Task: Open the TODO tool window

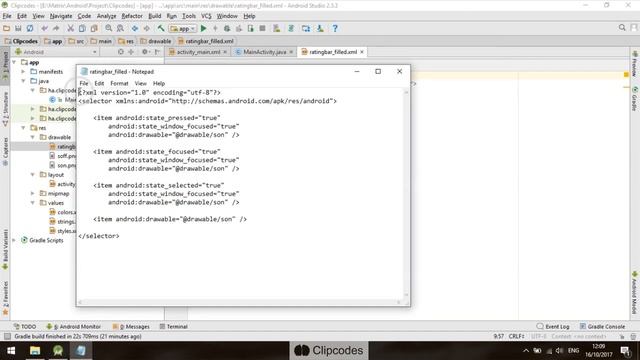Action: (25, 327)
